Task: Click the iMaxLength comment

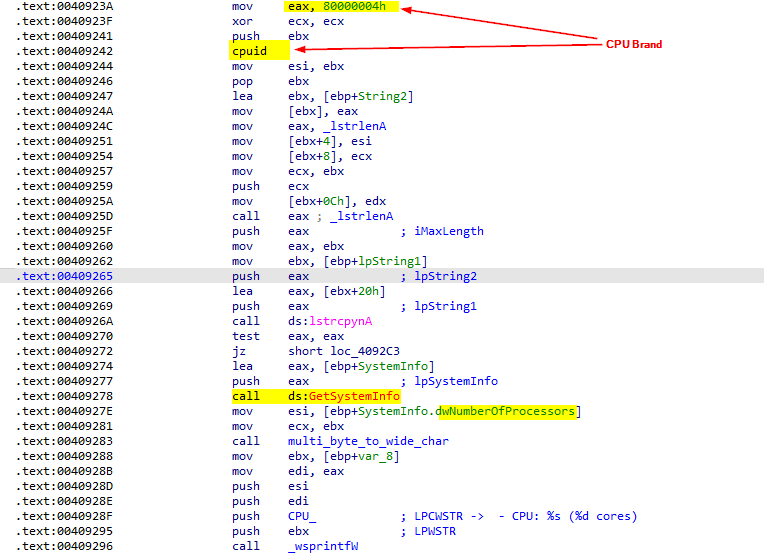Action: point(448,231)
